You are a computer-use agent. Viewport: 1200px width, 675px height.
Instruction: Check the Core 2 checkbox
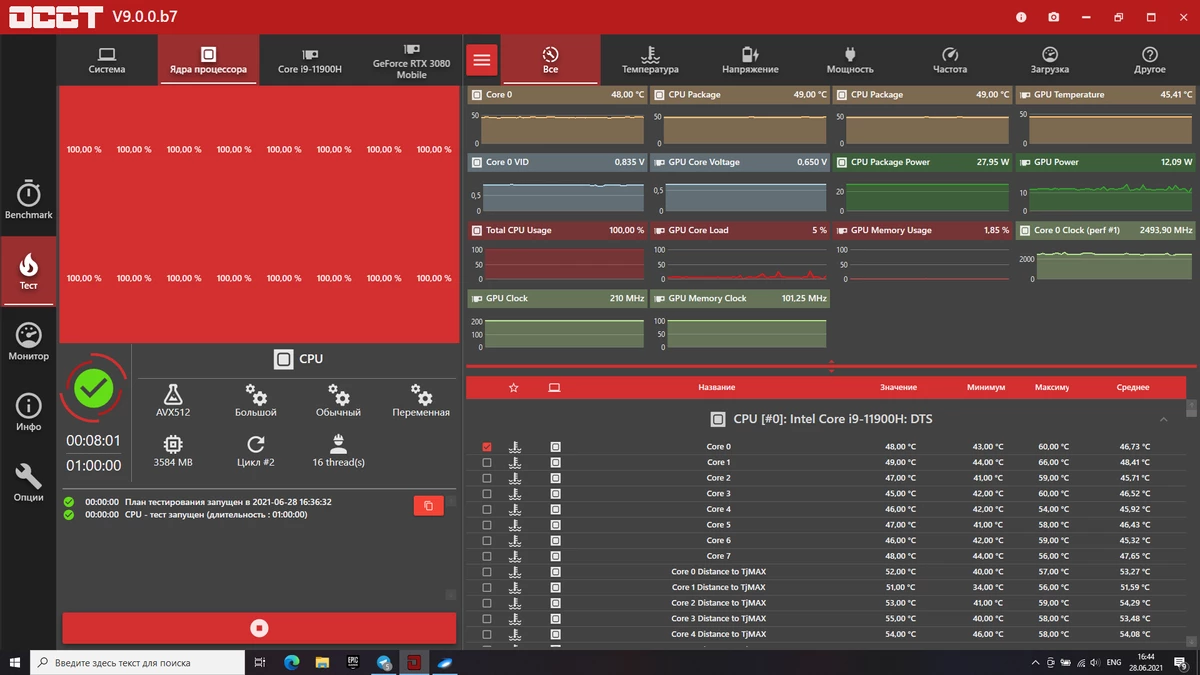point(487,478)
